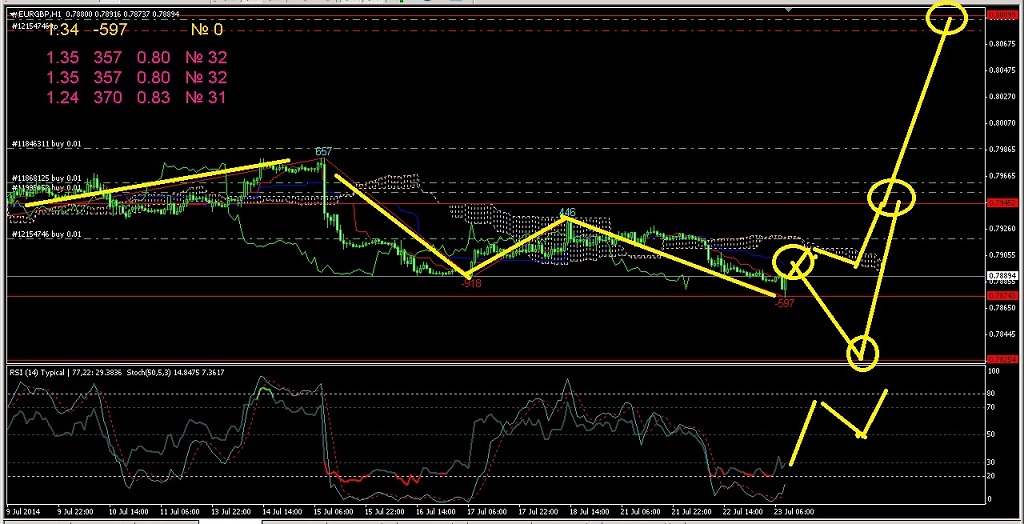Click the red price level tag 0.79452

(x=1002, y=203)
